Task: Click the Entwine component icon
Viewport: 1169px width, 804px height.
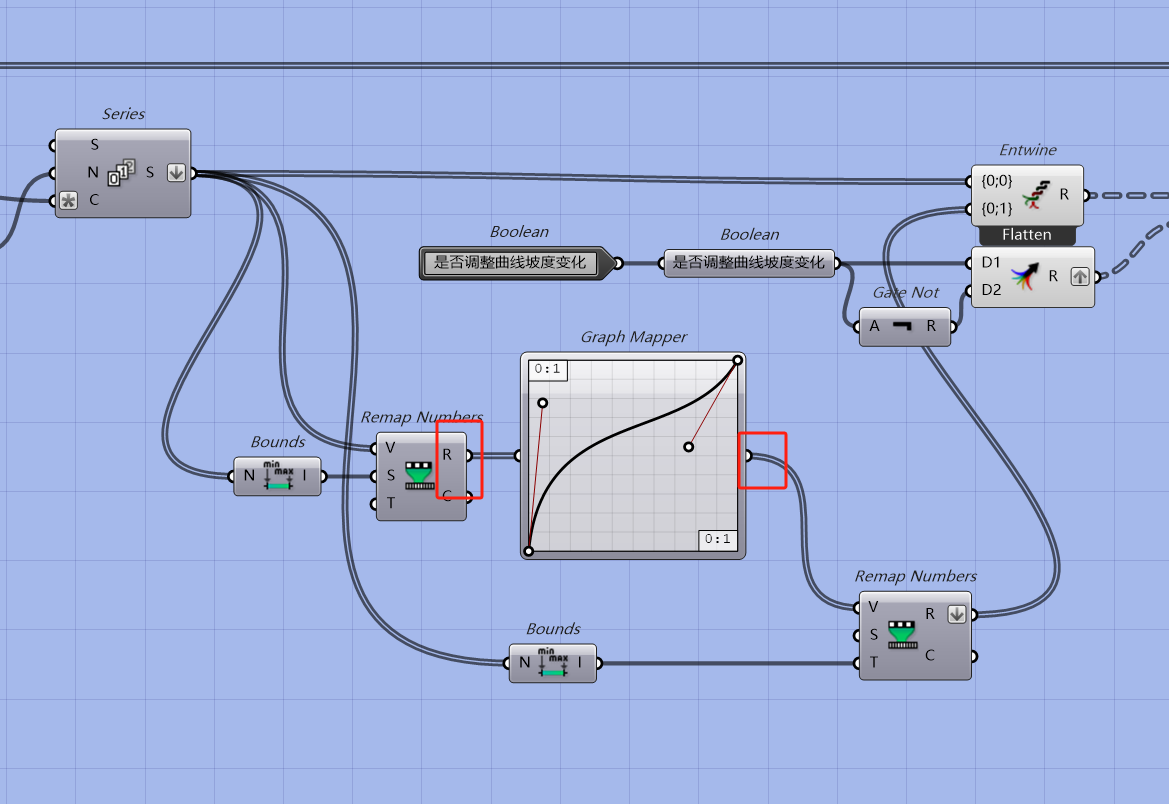Action: pos(1036,194)
